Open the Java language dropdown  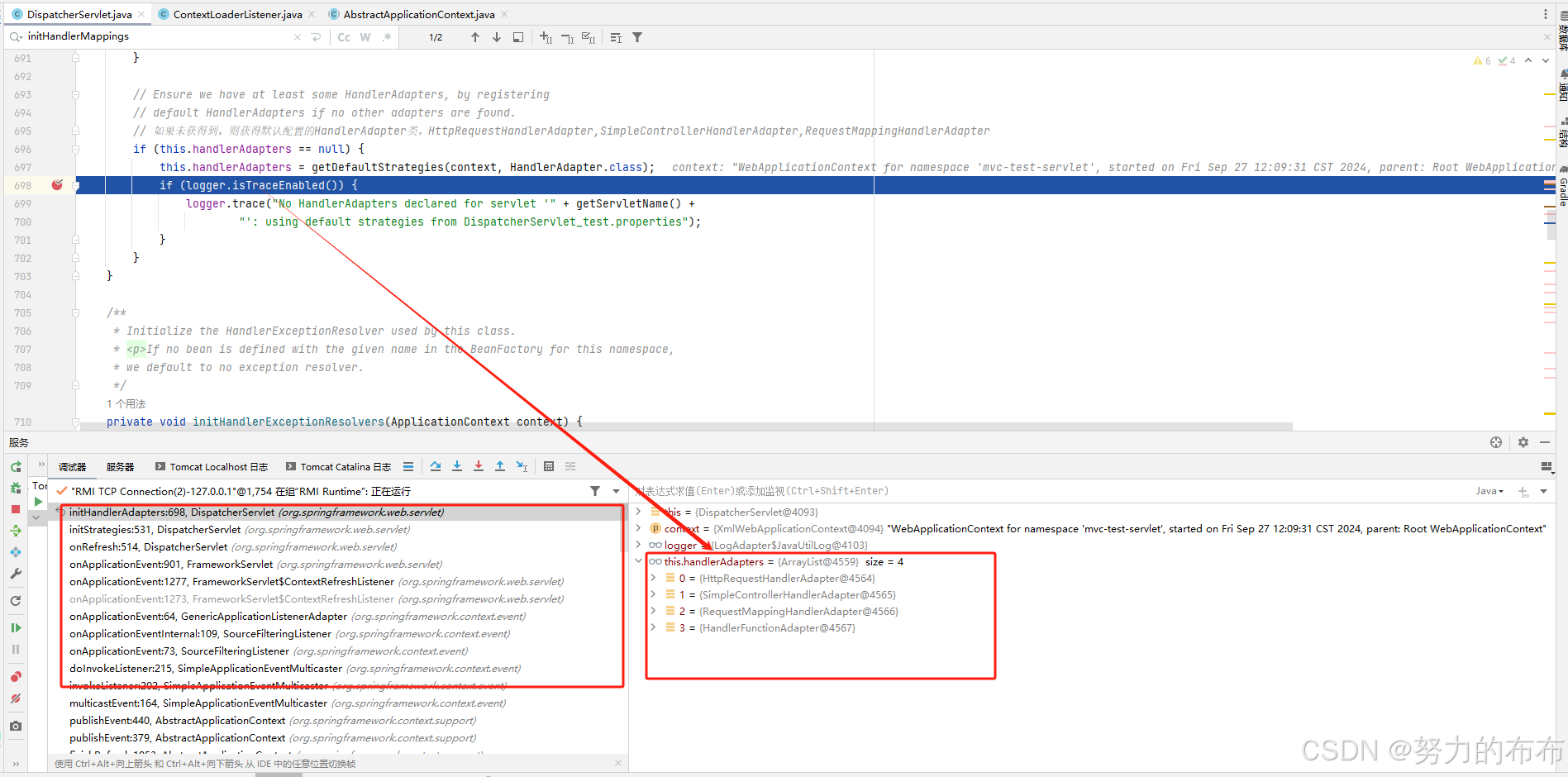(1489, 491)
